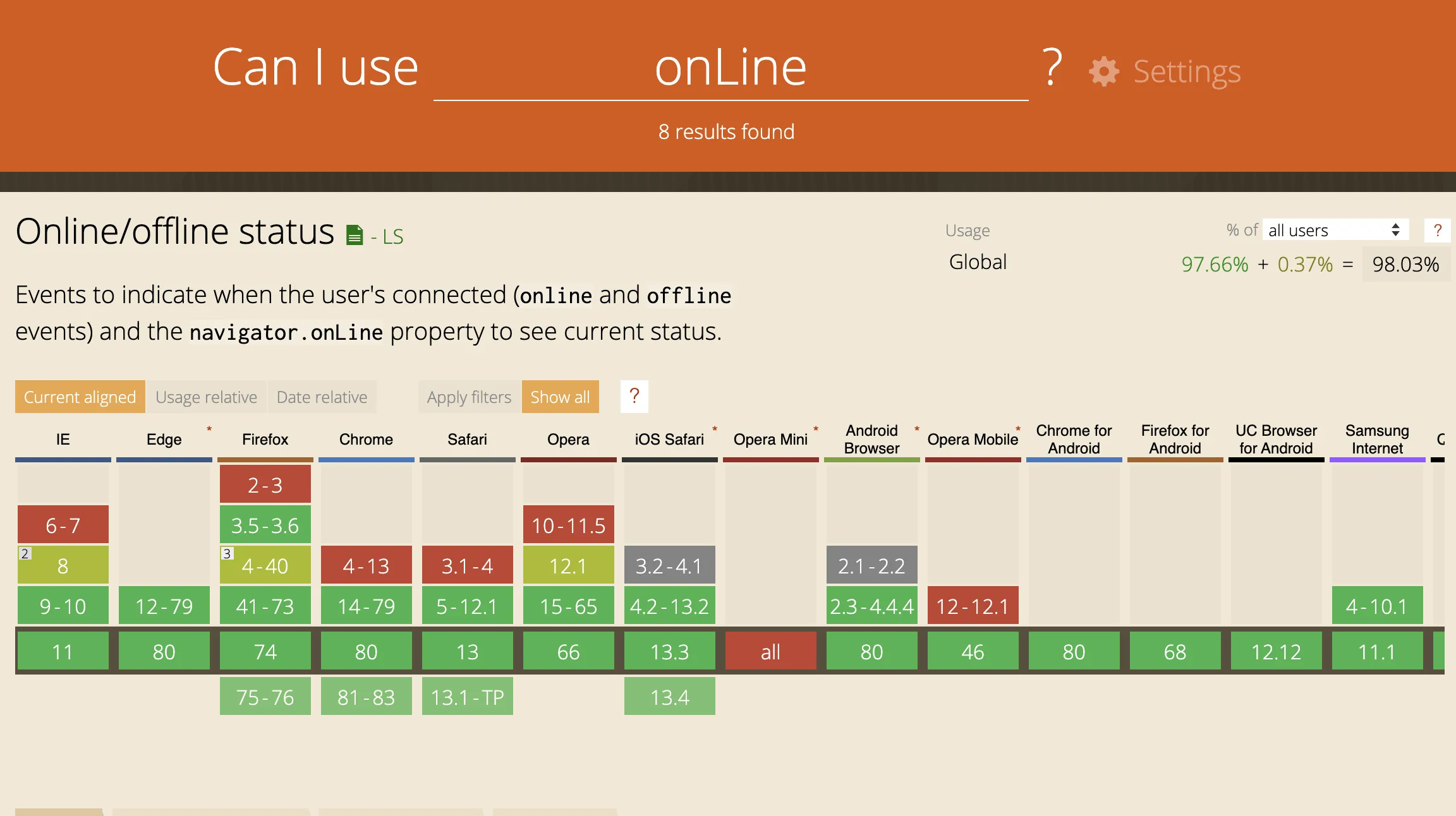1456x816 pixels.
Task: Click the Opera Mobile column header
Action: pos(973,440)
